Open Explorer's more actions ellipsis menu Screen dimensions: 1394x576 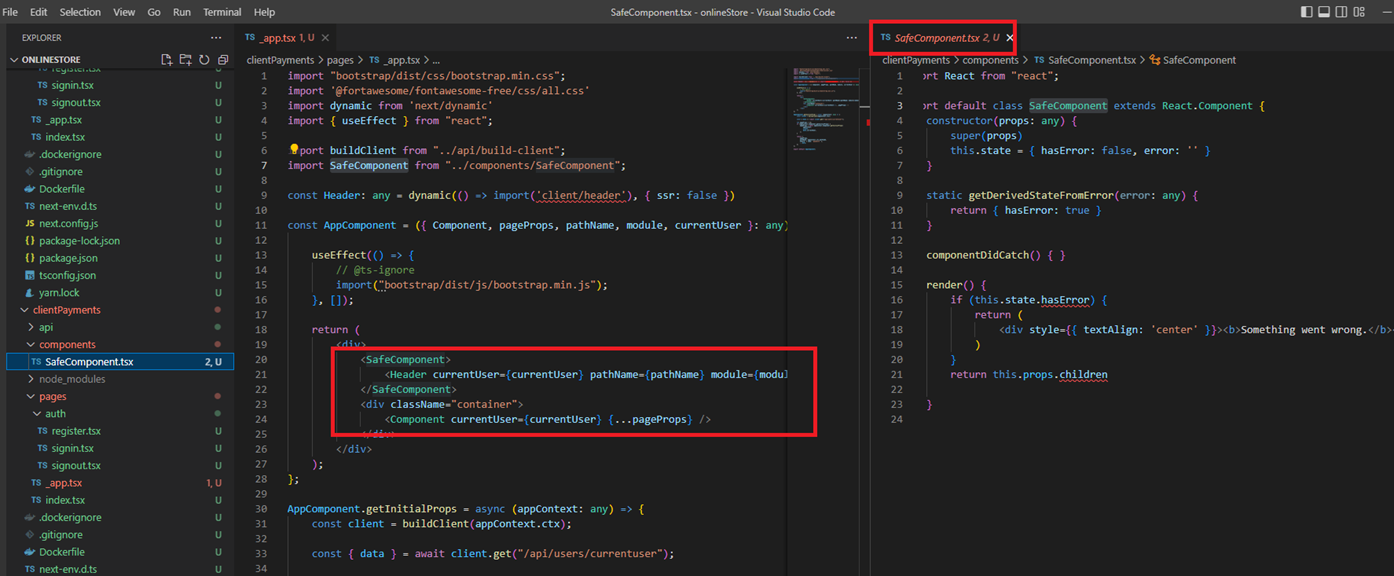point(216,38)
